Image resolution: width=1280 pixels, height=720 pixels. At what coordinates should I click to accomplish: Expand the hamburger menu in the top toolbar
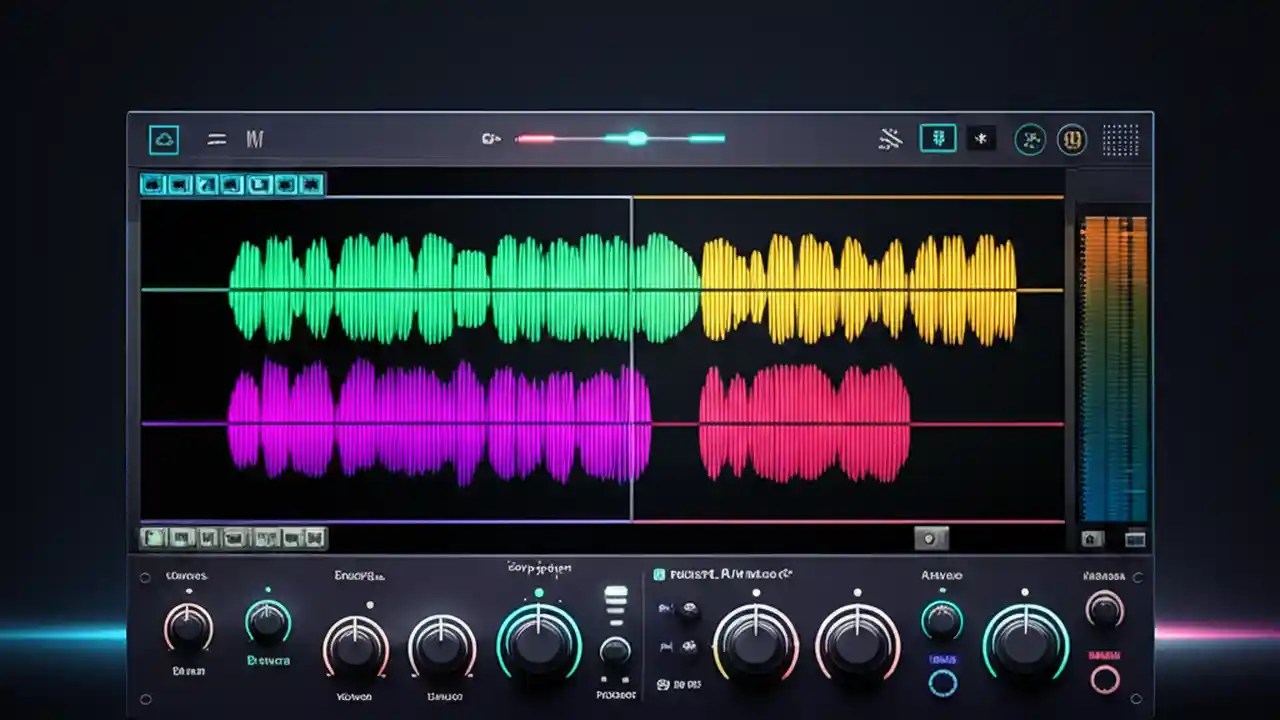coord(216,139)
